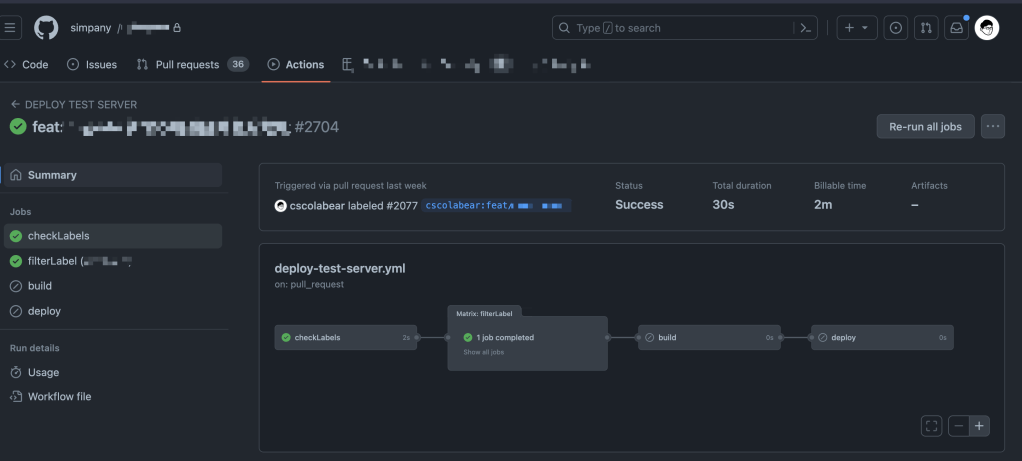The image size is (1022, 461).
Task: Click Show all jobs in filterLabel matrix
Action: (x=484, y=352)
